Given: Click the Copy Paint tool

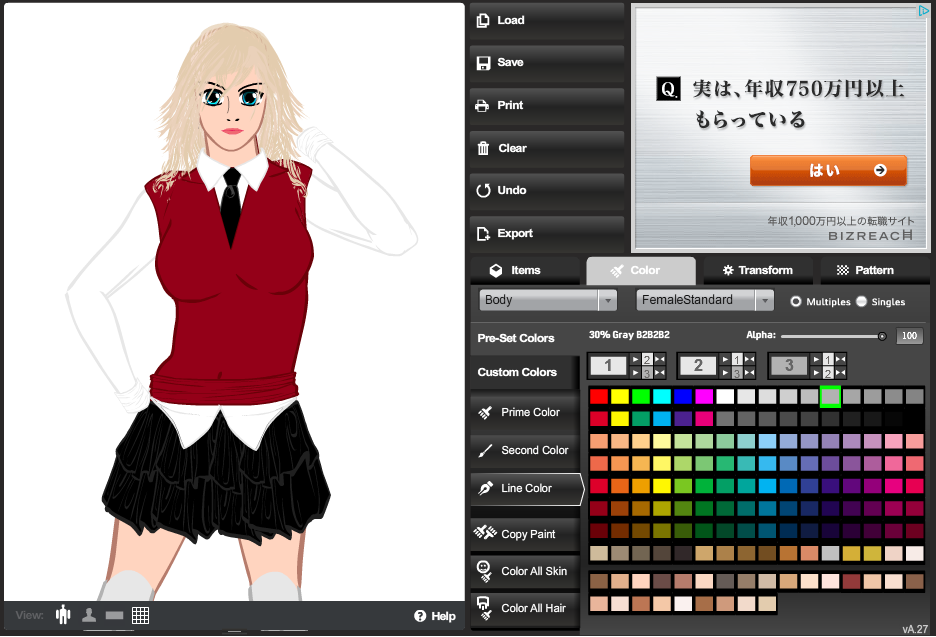Looking at the screenshot, I should click(525, 534).
